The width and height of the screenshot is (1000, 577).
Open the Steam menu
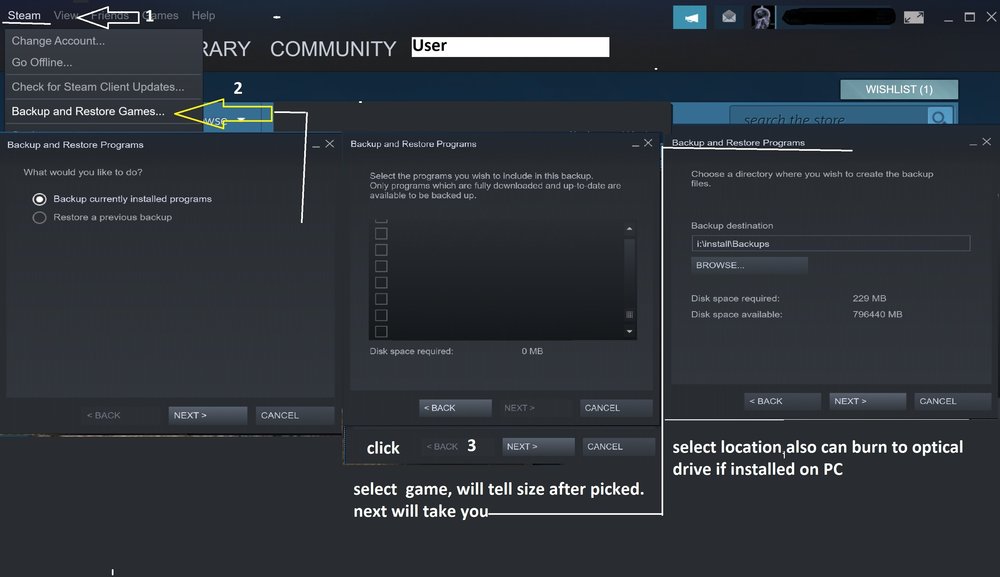click(x=25, y=15)
